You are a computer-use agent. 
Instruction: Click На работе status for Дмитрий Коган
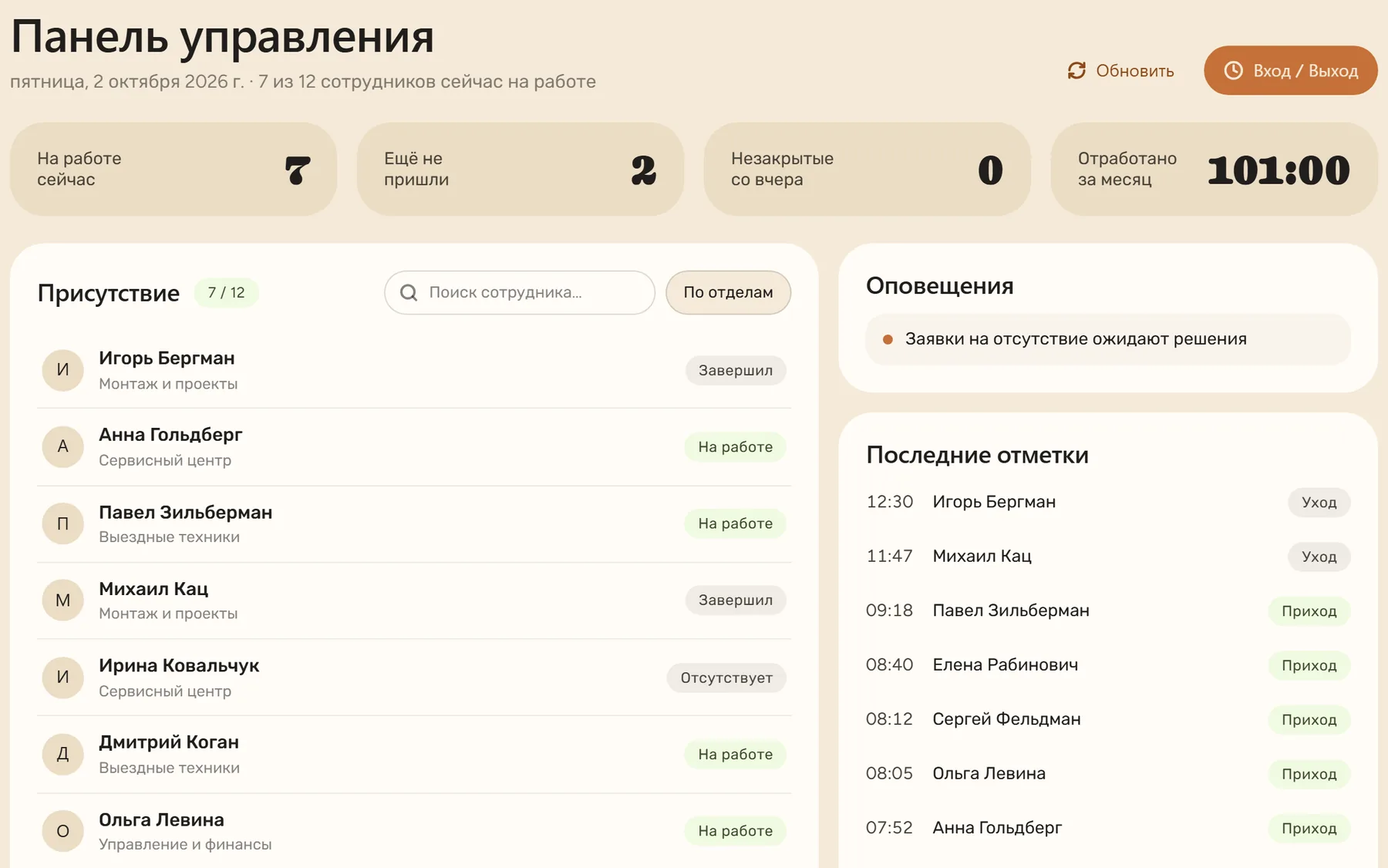(736, 754)
